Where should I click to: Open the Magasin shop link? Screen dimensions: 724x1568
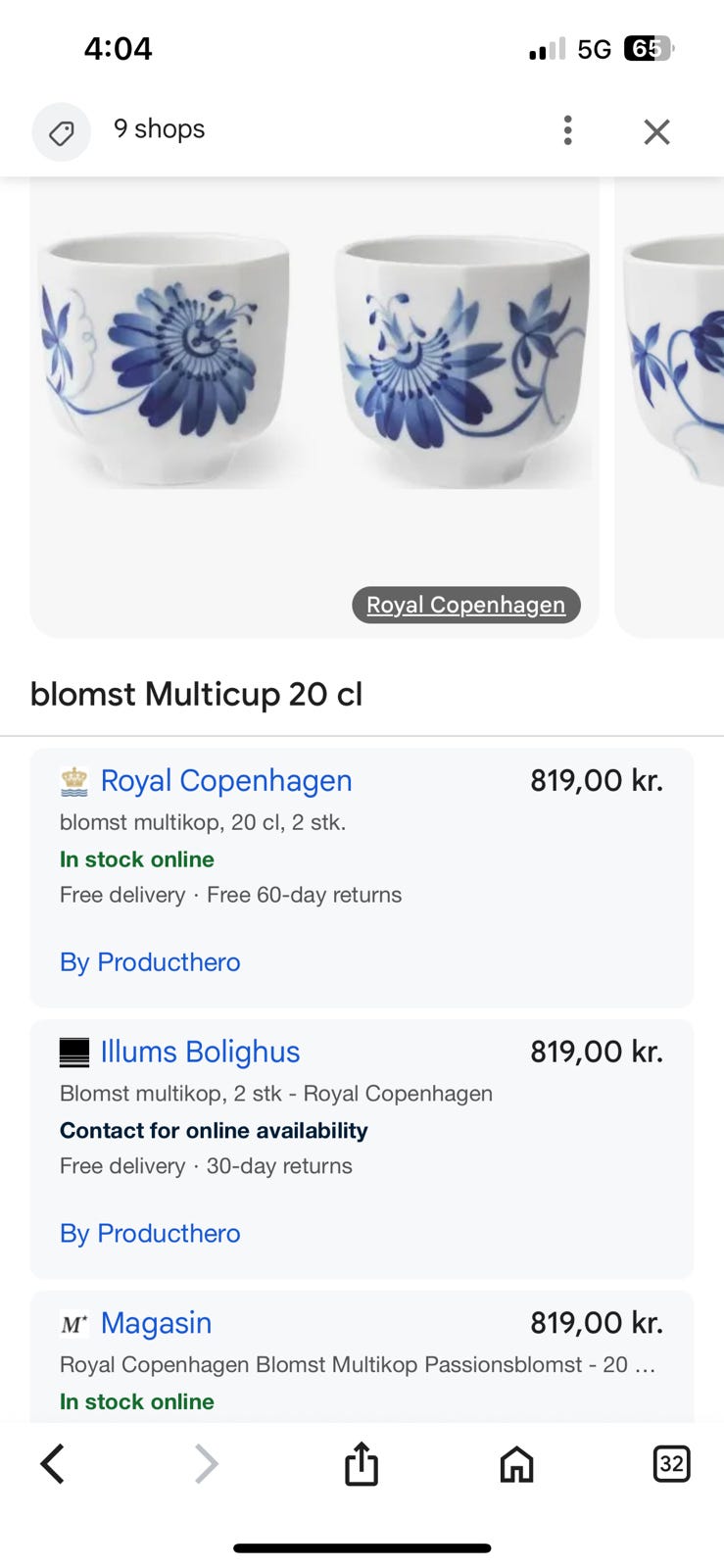point(156,1323)
